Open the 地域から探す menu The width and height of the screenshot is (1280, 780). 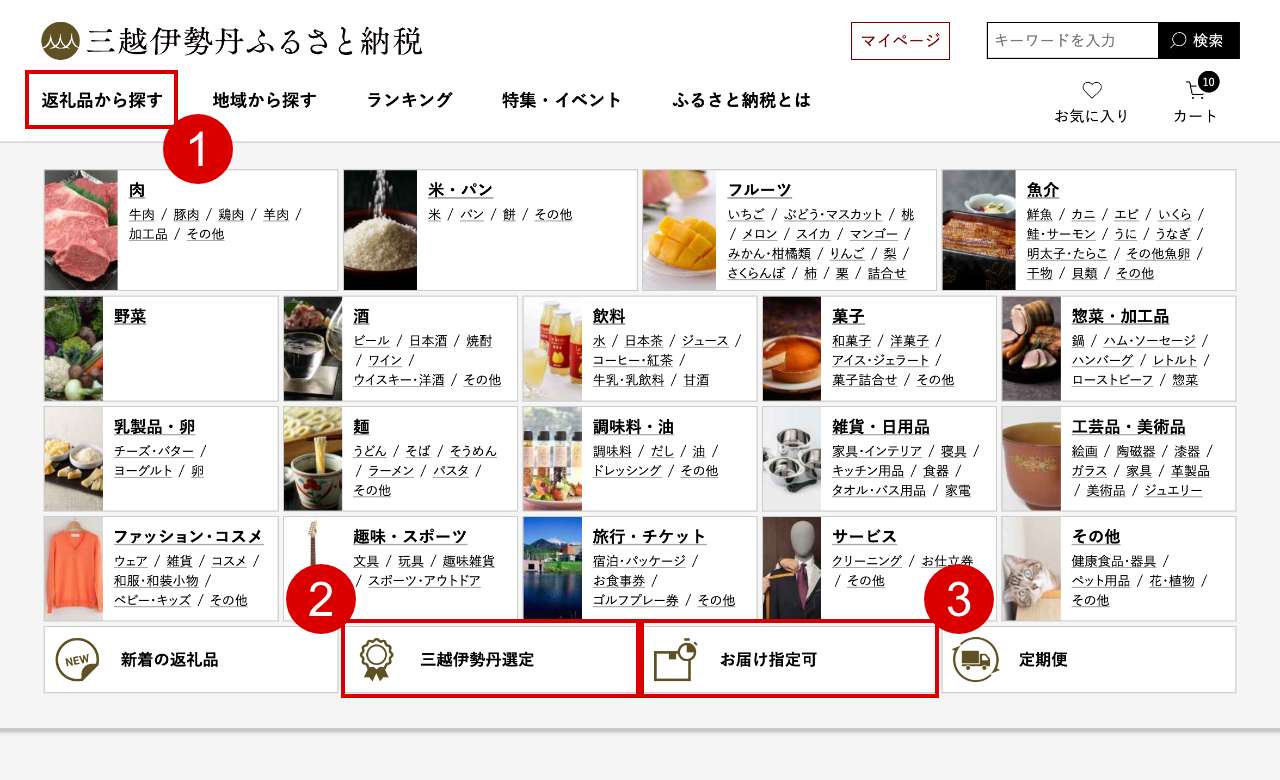(x=264, y=100)
